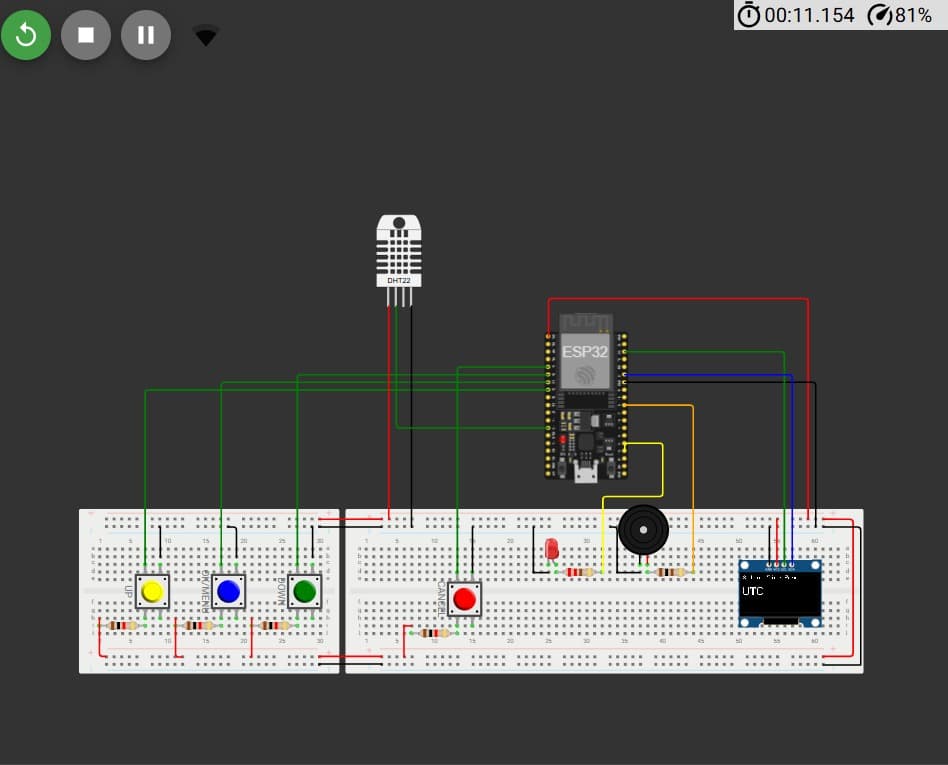
Task: Select the buzzer's series resistor
Action: (670, 572)
